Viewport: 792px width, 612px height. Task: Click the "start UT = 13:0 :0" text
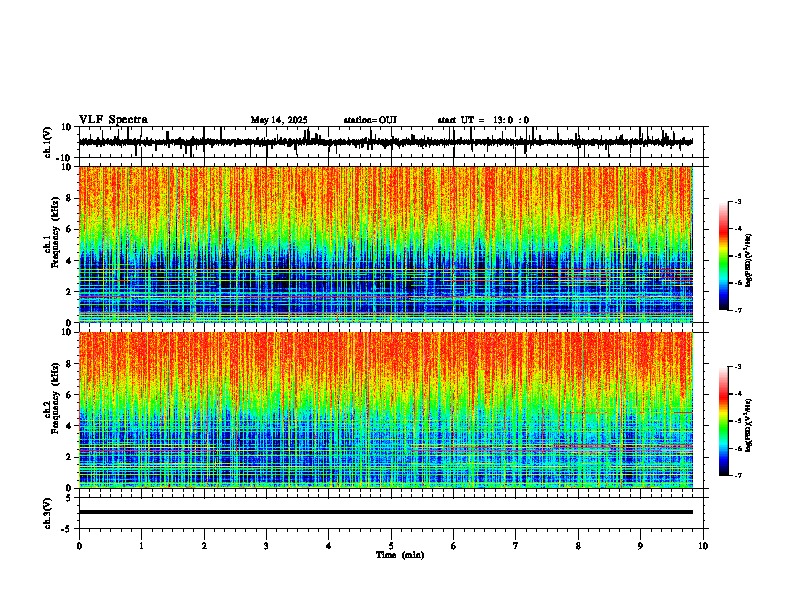(483, 120)
